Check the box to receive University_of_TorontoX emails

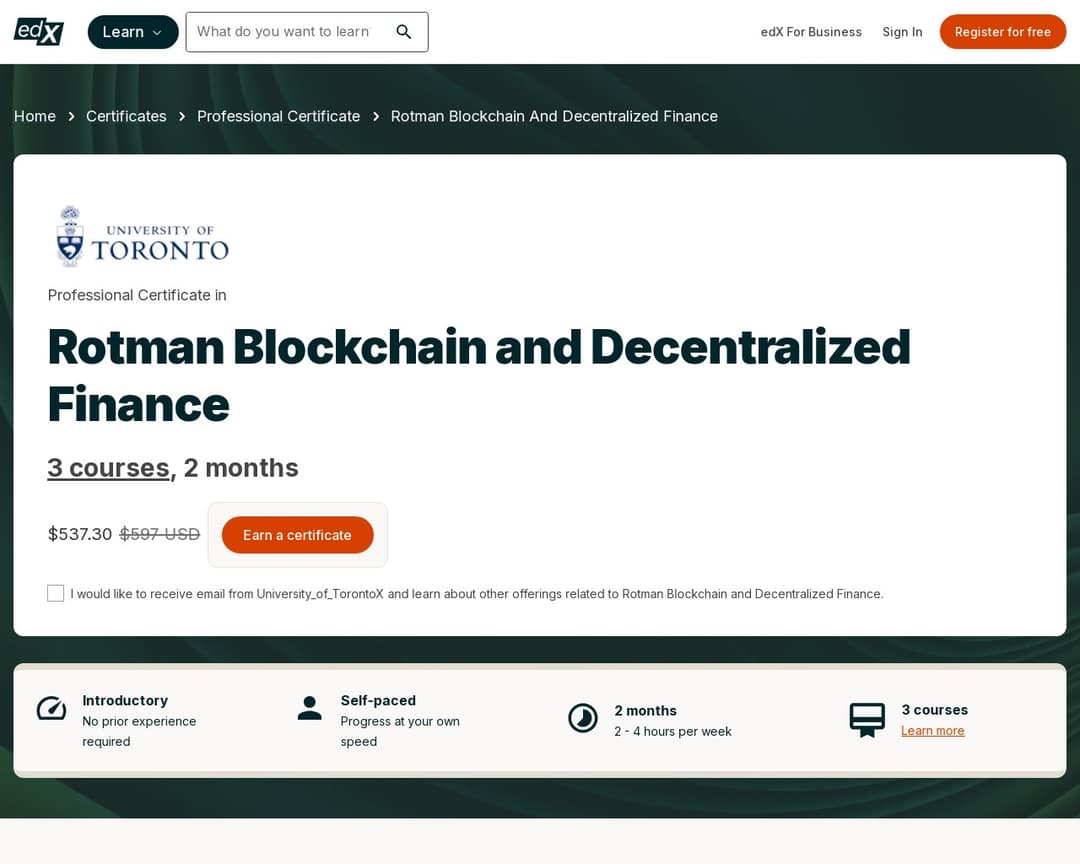coord(55,593)
